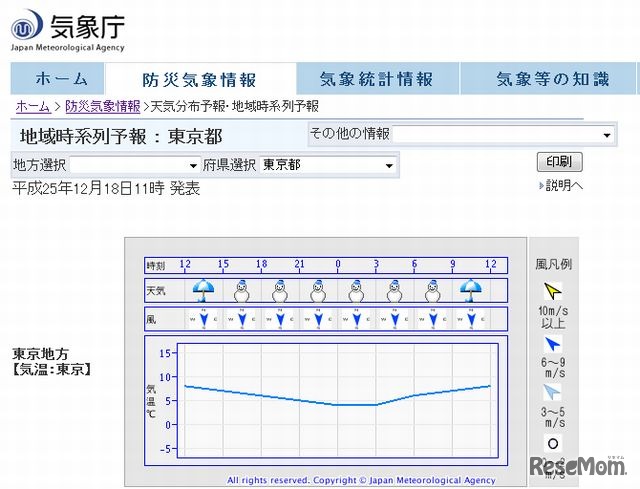Expand the その他の情報 dropdown
The height and width of the screenshot is (489, 640).
pyautogui.click(x=504, y=134)
